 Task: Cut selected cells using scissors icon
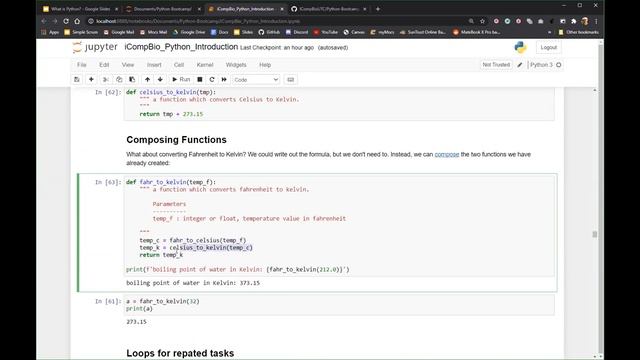pos(106,80)
